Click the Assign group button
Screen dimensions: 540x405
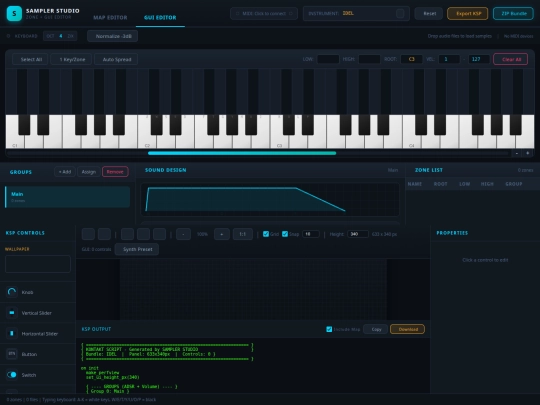coord(89,172)
